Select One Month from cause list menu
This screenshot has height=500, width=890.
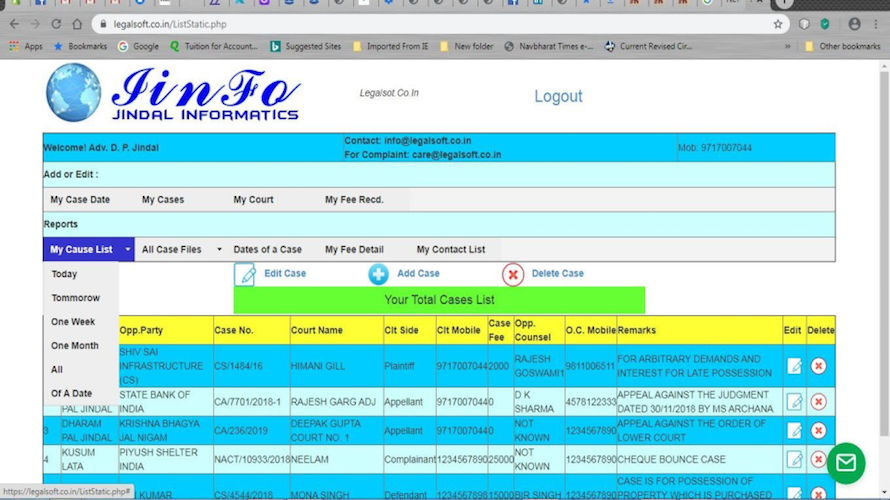75,346
